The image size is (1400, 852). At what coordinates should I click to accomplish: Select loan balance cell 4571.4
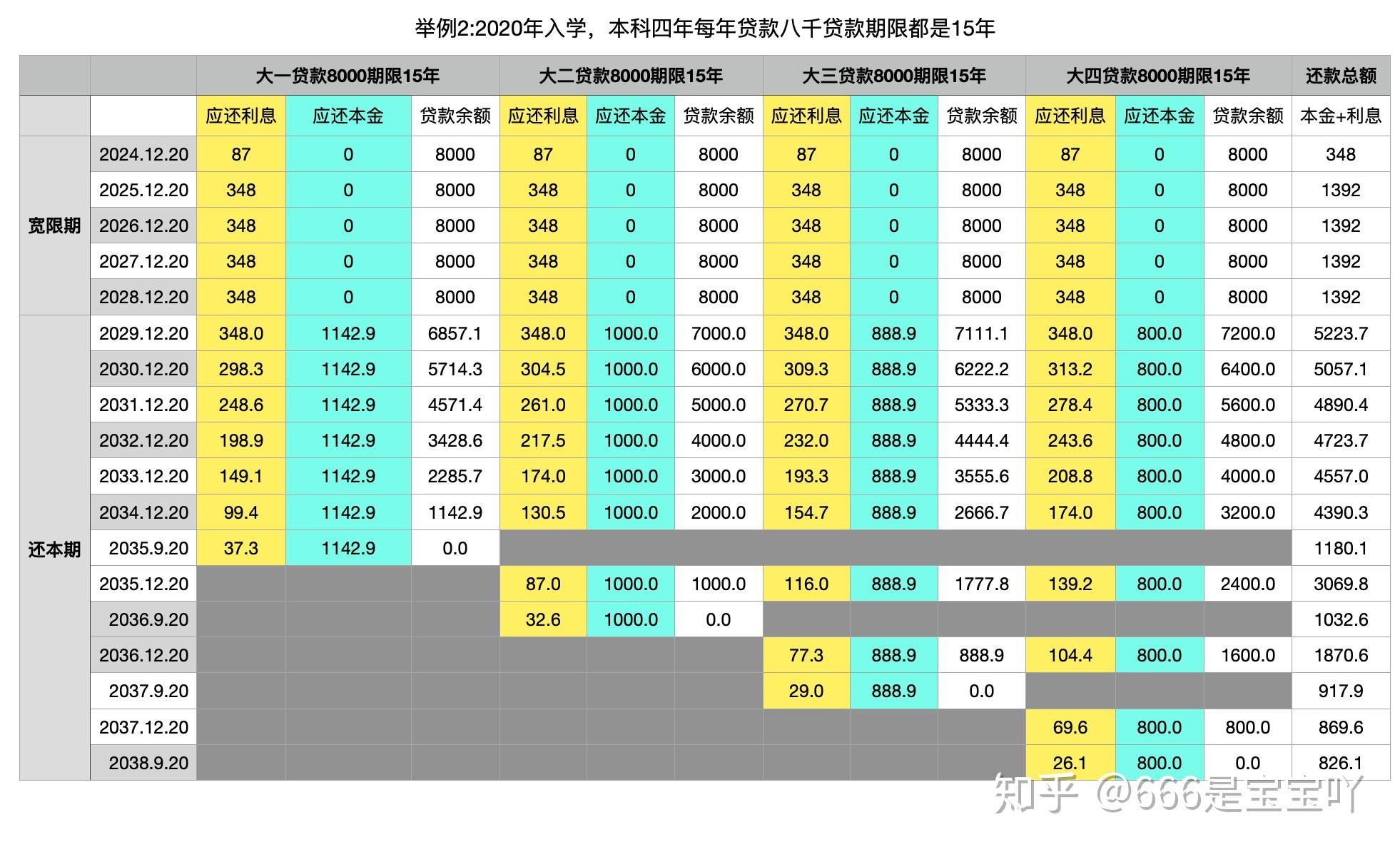click(455, 405)
